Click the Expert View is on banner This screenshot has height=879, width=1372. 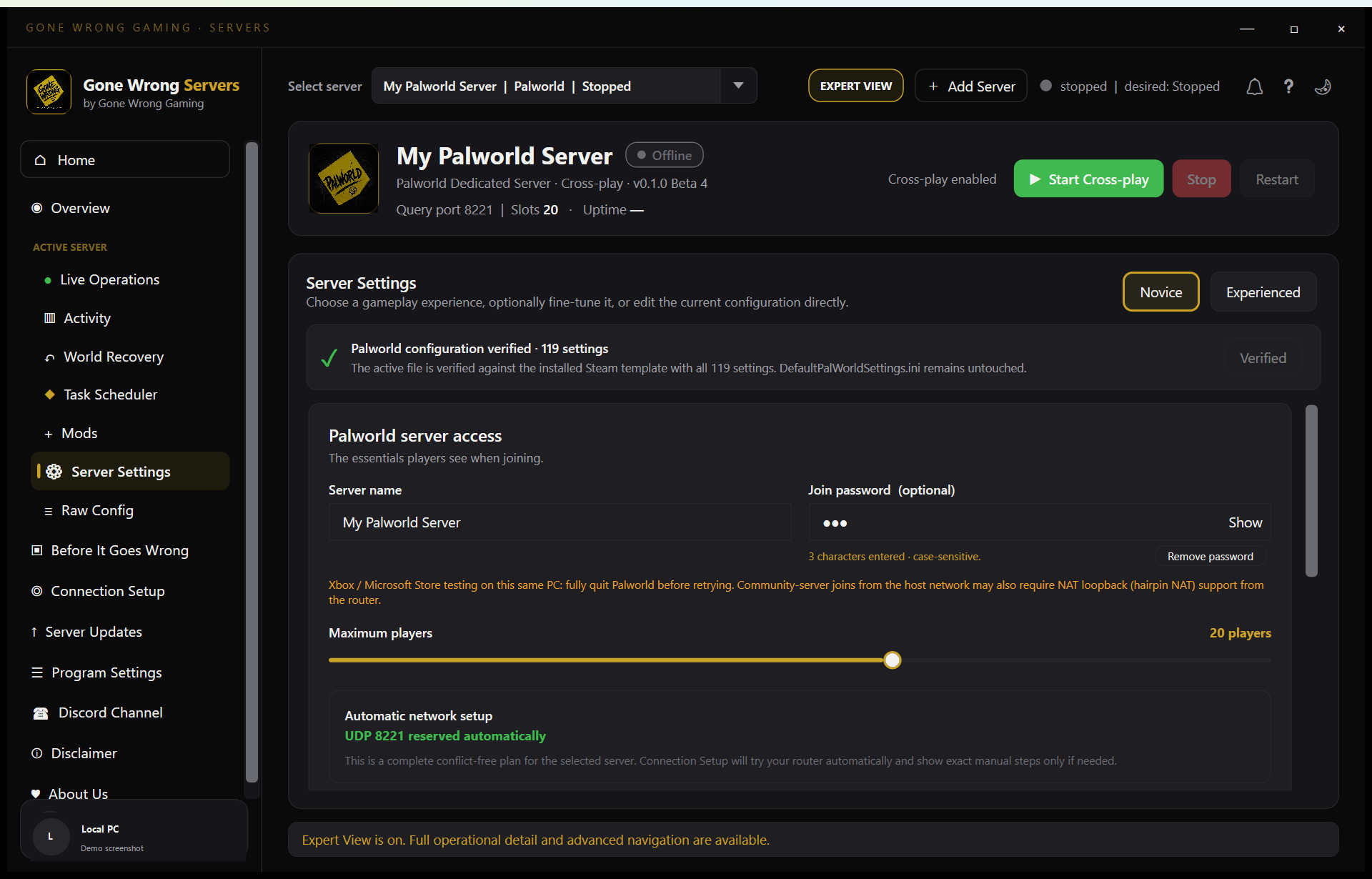(x=813, y=840)
